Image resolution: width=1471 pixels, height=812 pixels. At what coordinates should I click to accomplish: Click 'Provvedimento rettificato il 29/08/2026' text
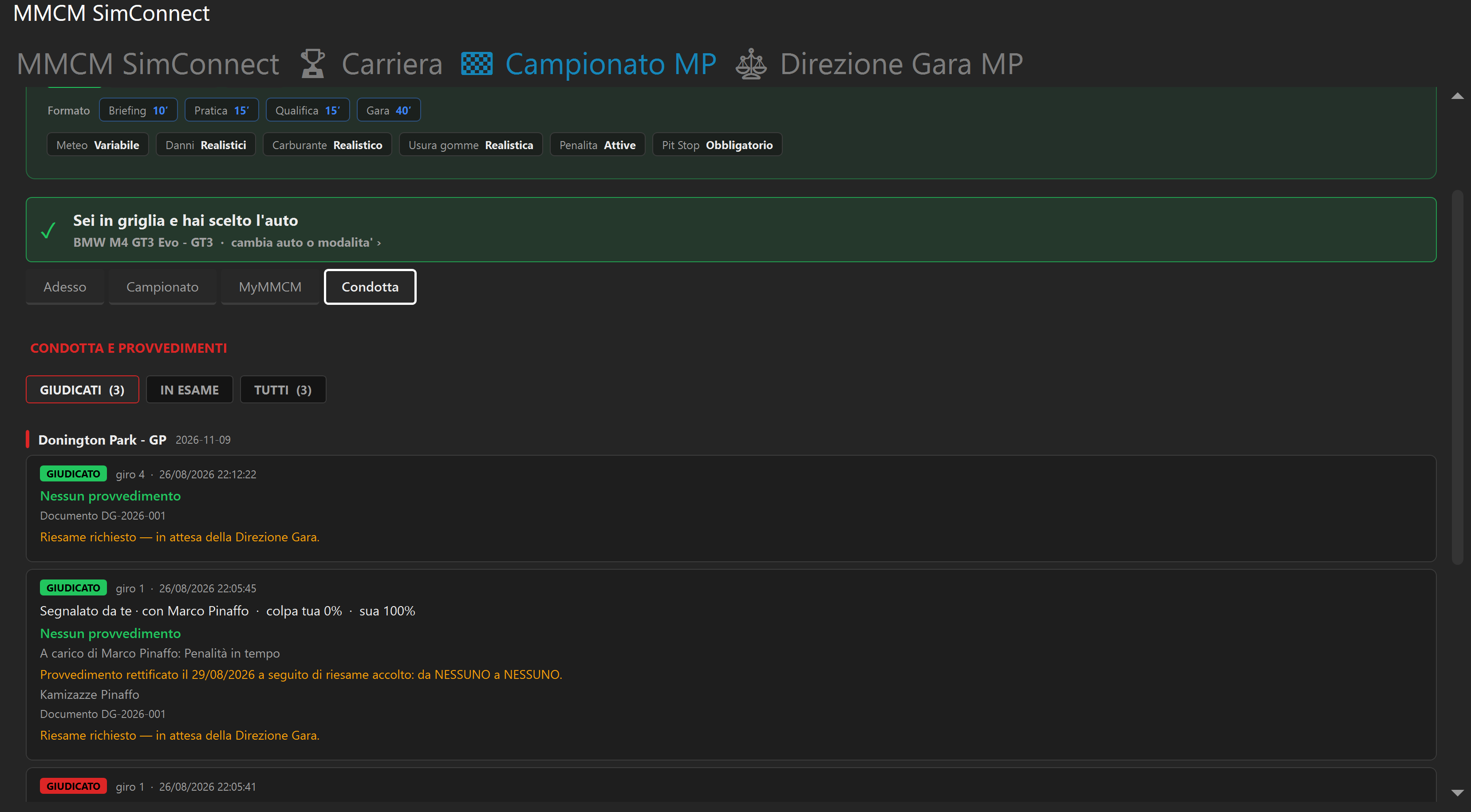pyautogui.click(x=301, y=674)
